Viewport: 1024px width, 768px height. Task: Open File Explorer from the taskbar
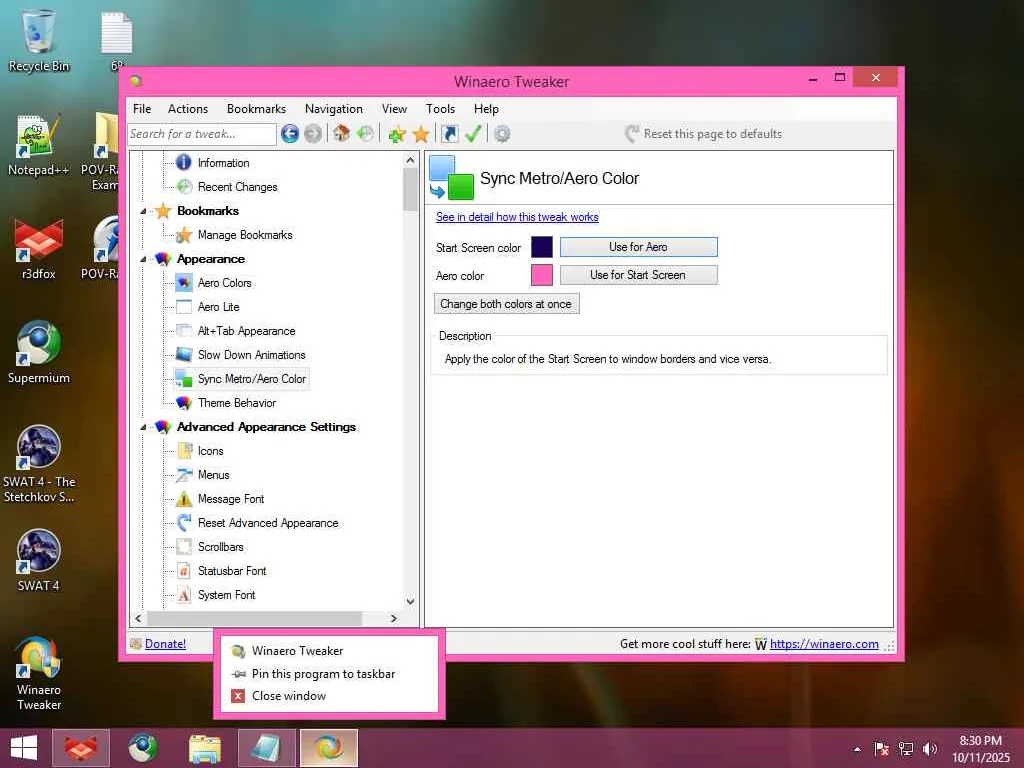(204, 748)
